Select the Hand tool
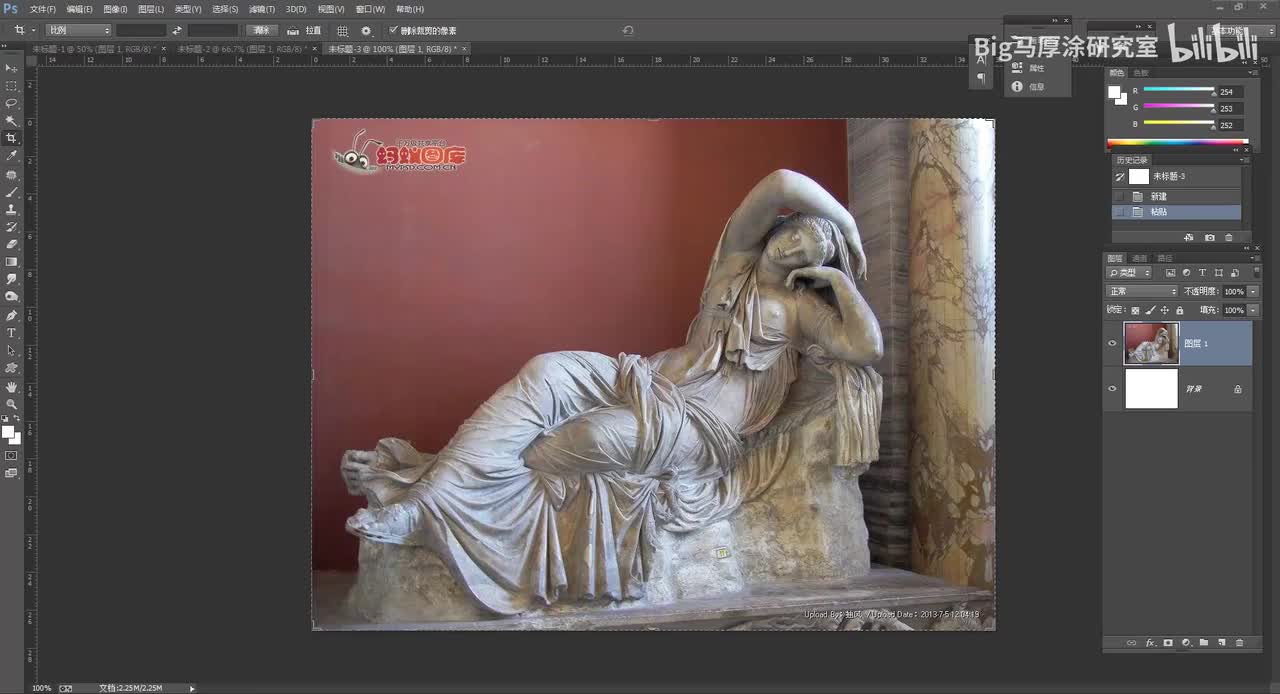Screen dimensions: 1280x694 (12, 386)
